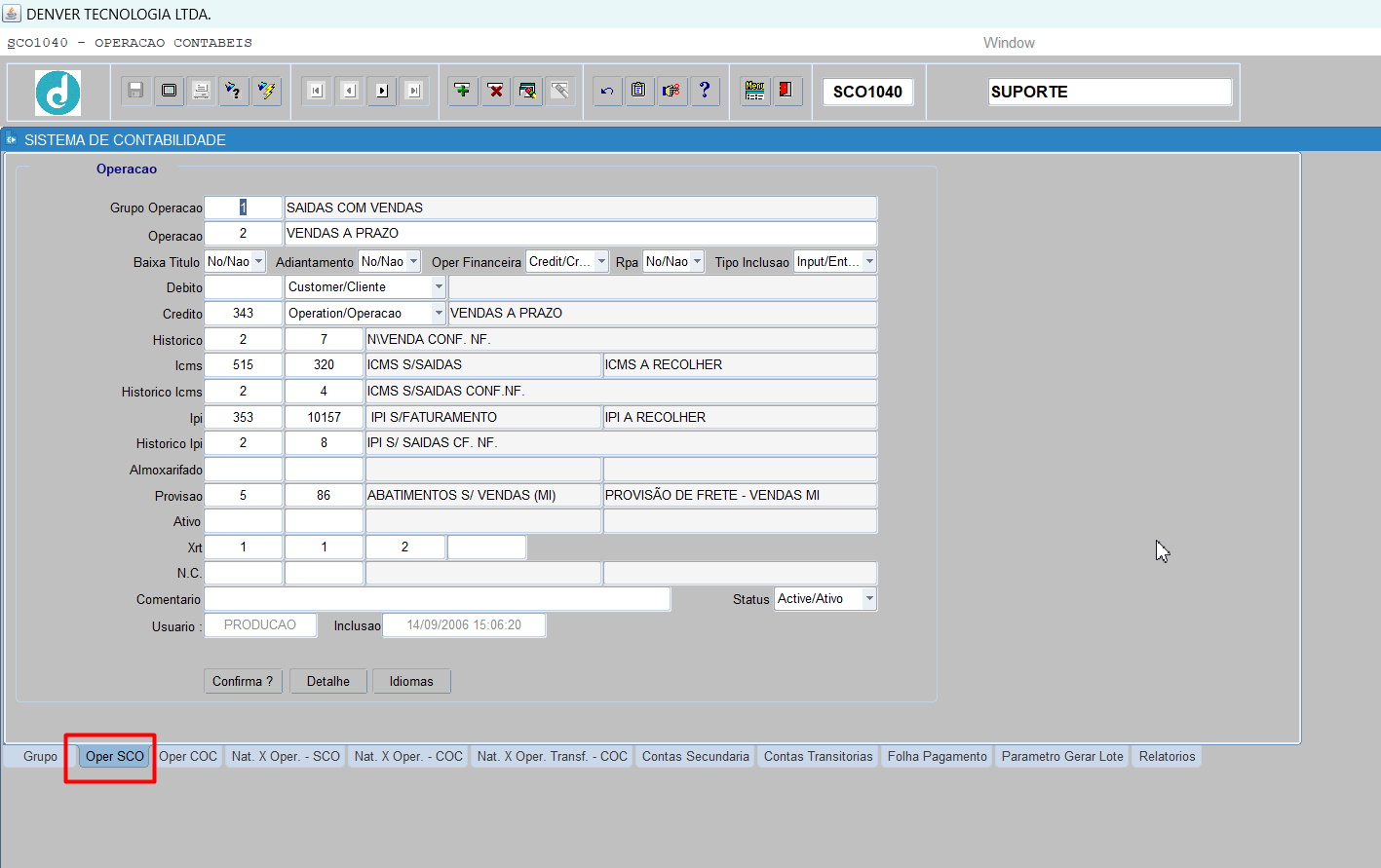Screen dimensions: 1381x868
Task: Click the Print icon in toolbar
Action: [202, 91]
